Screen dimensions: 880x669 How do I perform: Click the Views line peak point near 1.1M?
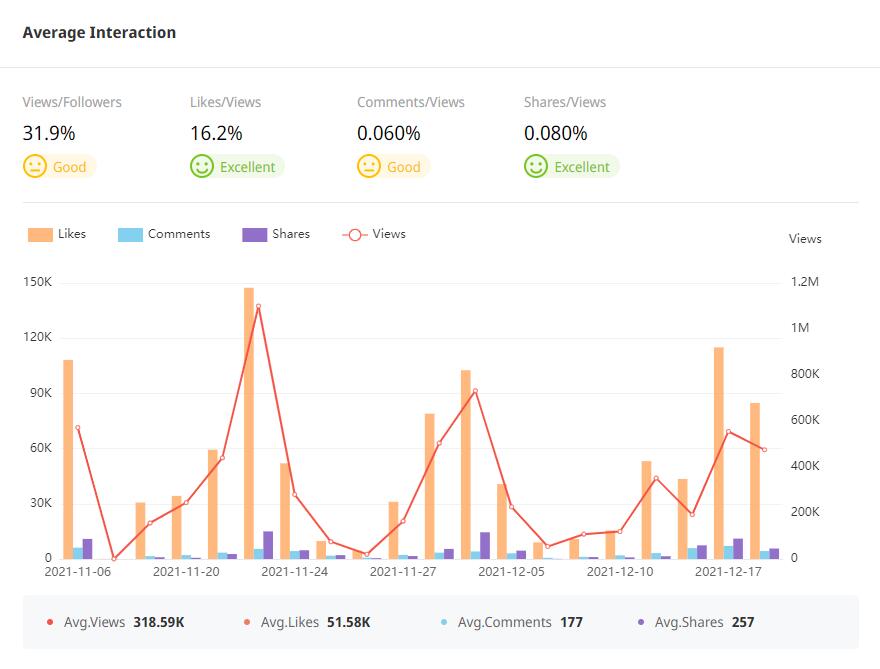coord(258,306)
